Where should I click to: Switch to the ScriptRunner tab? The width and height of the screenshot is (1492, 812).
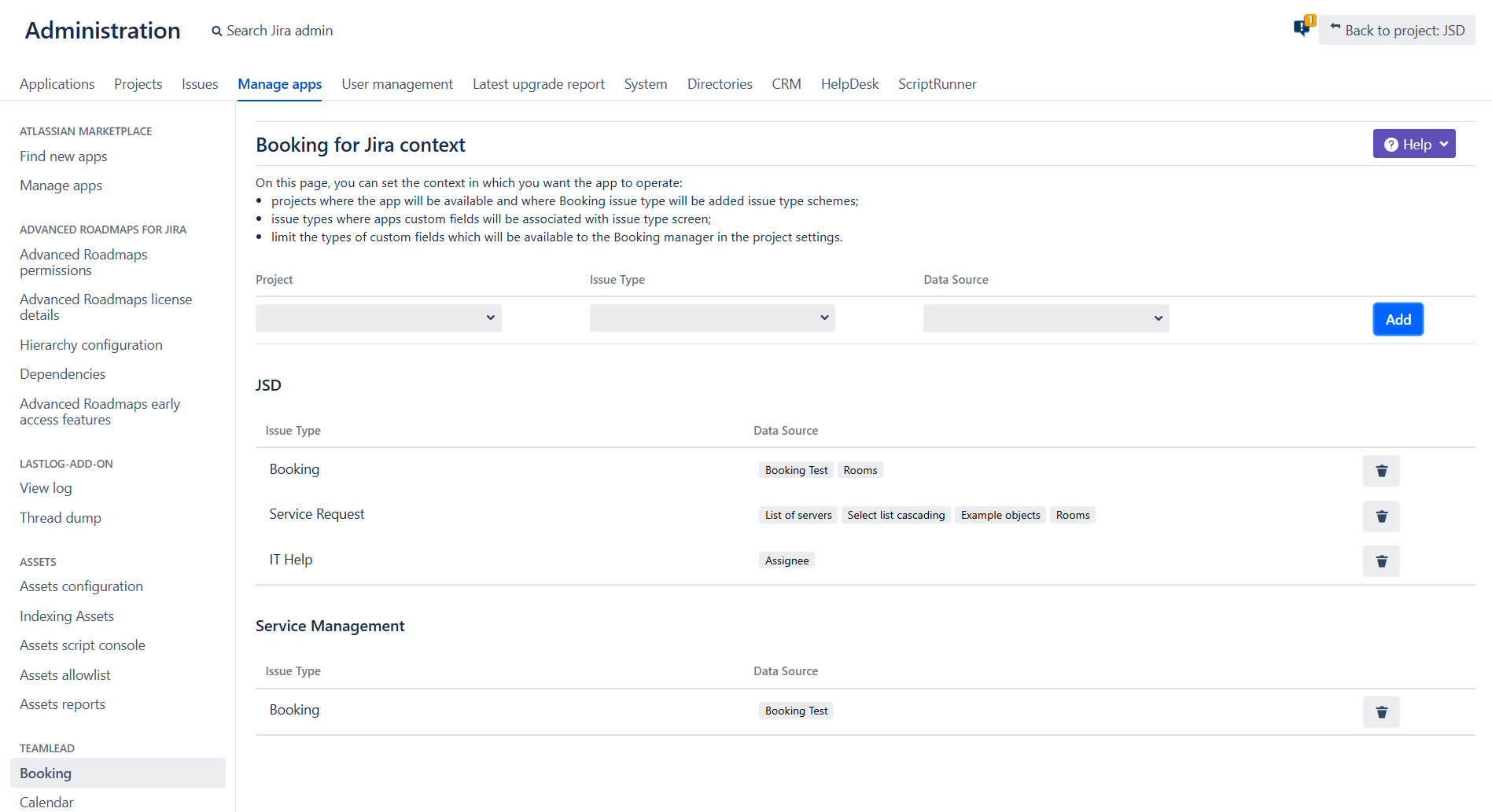(937, 84)
